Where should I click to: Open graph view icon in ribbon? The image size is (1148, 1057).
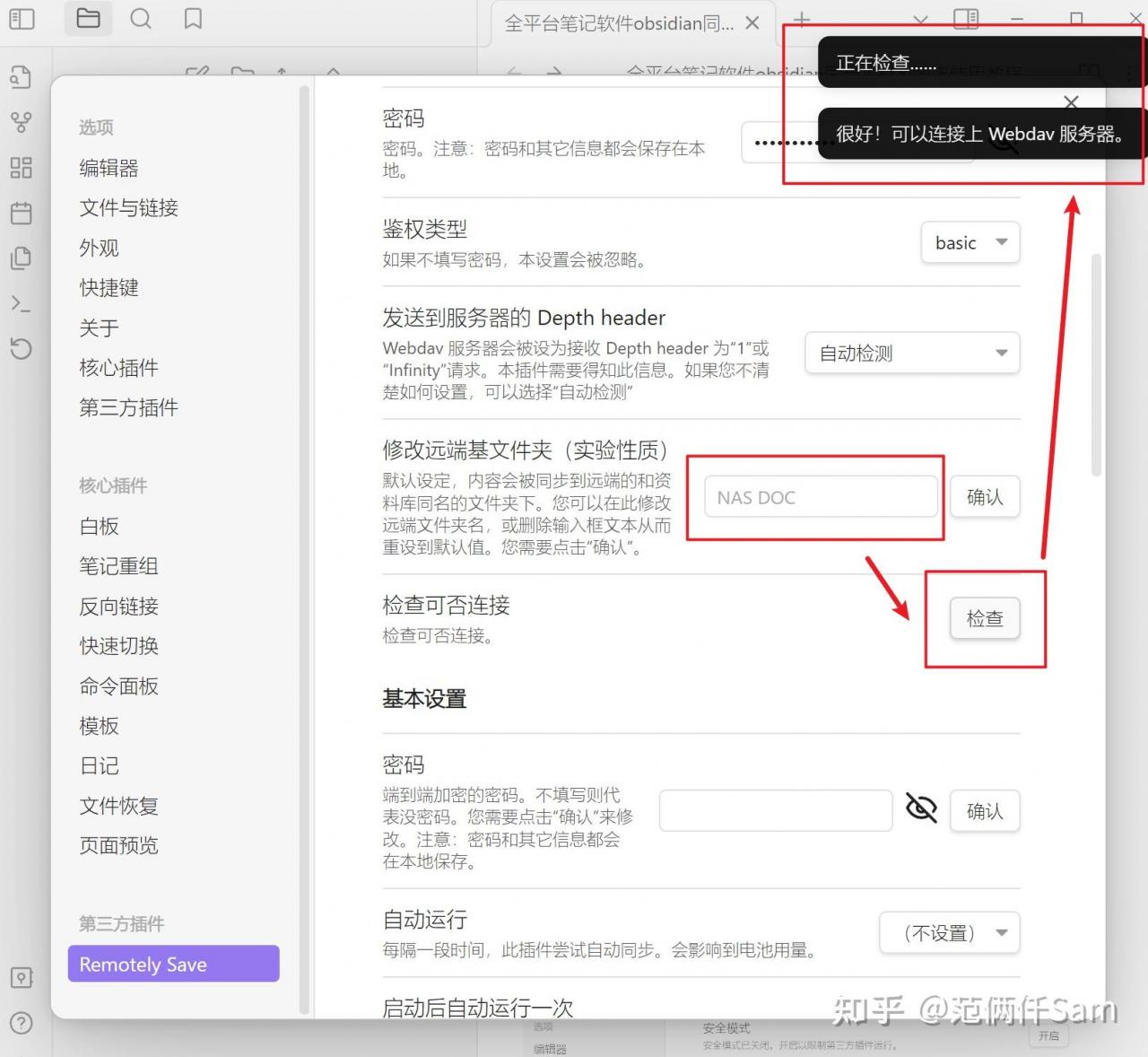coord(21,122)
